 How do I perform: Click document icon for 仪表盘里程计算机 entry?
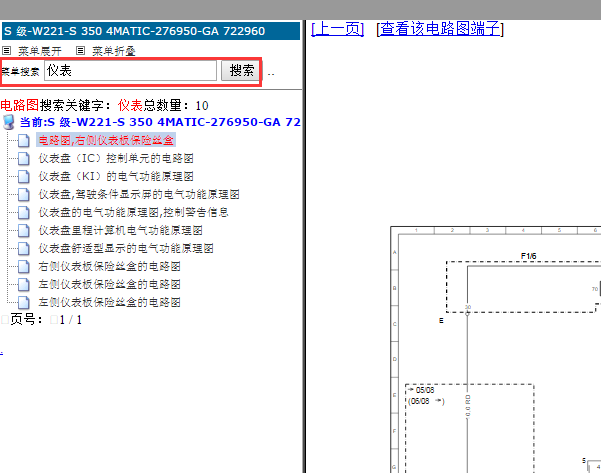[x=23, y=230]
